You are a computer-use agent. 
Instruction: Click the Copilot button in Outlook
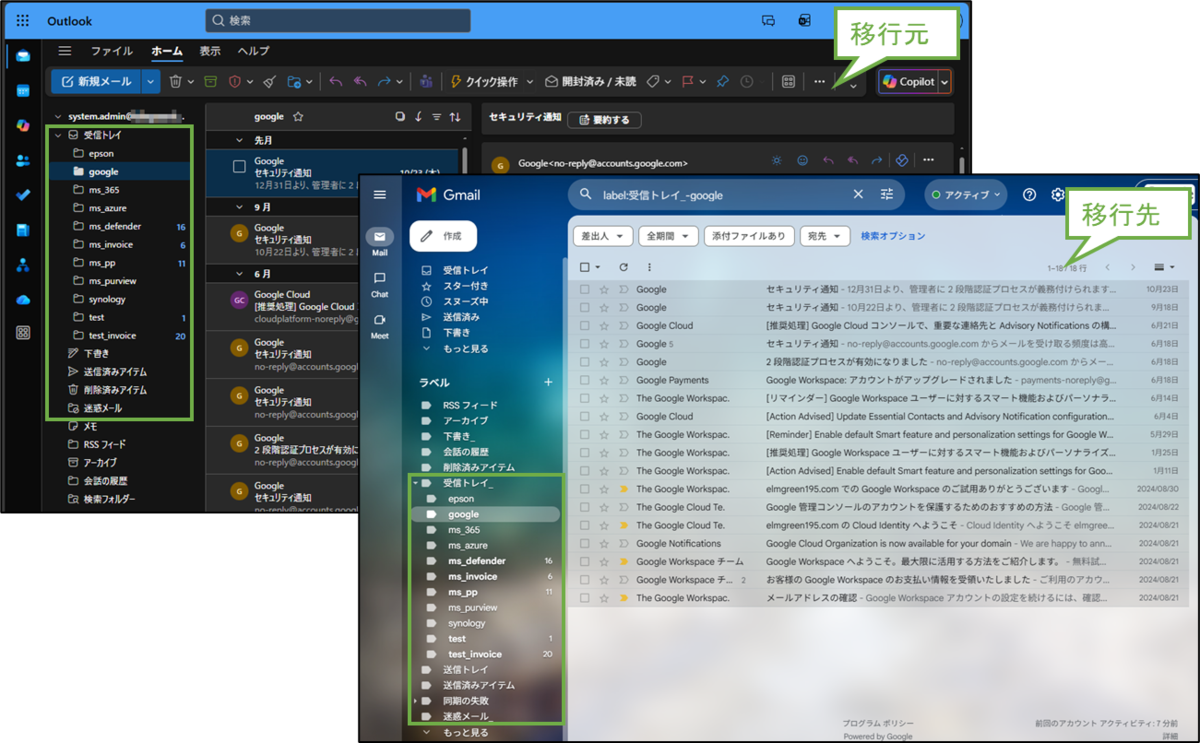(908, 81)
